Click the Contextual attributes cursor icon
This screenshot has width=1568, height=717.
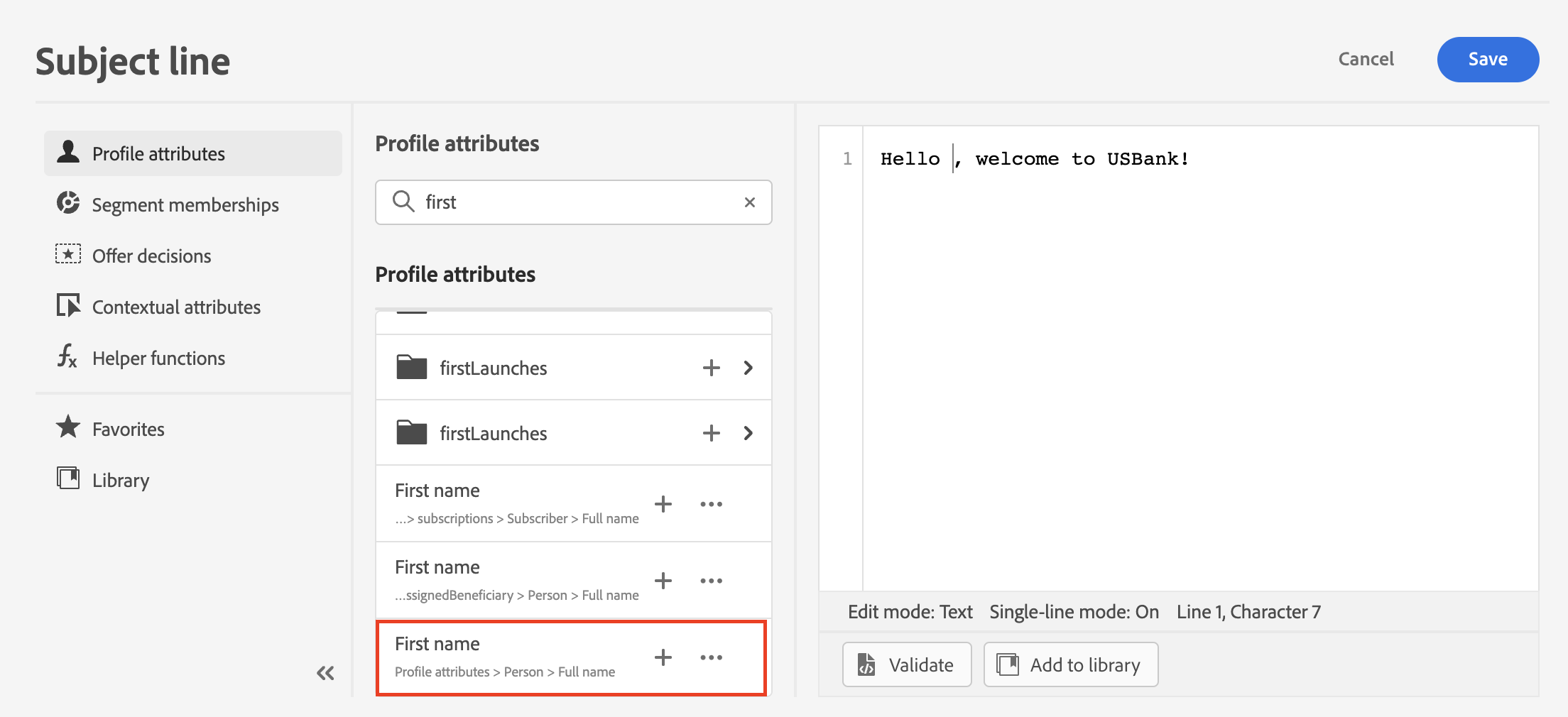(68, 305)
